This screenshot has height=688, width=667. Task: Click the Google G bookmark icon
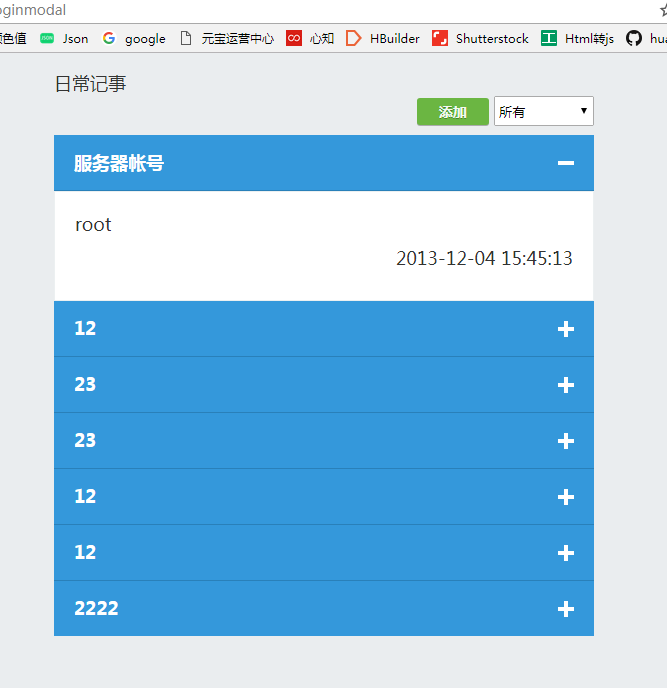click(108, 38)
